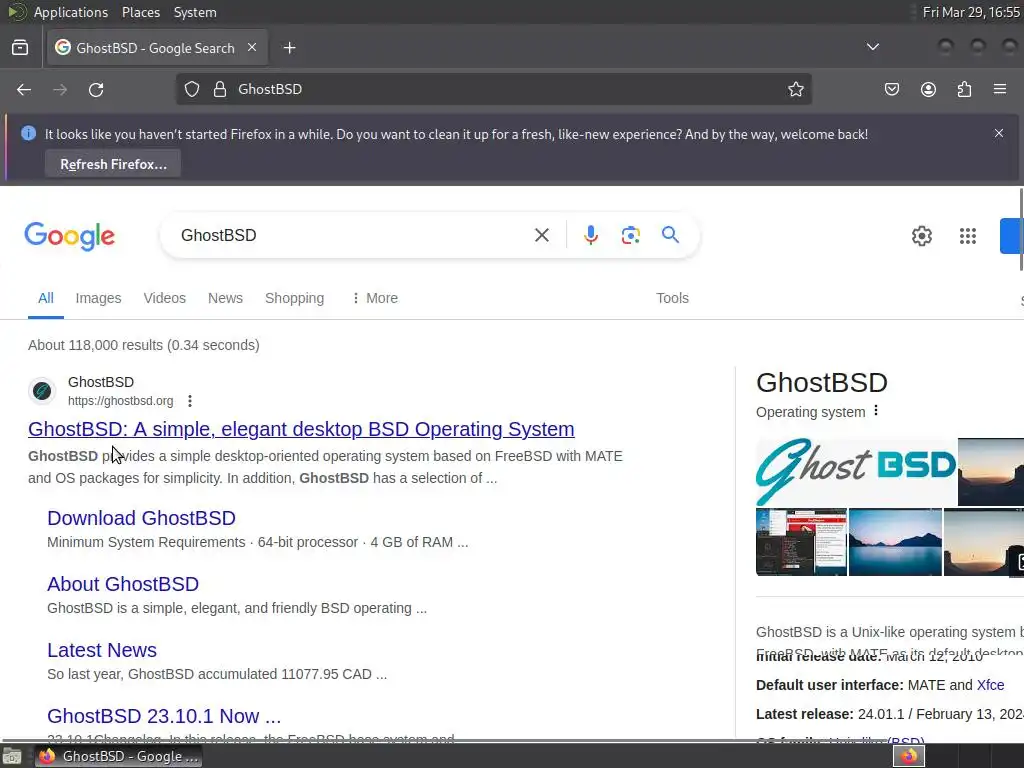The image size is (1024, 768).
Task: Submit search with magnifier icon
Action: [670, 234]
